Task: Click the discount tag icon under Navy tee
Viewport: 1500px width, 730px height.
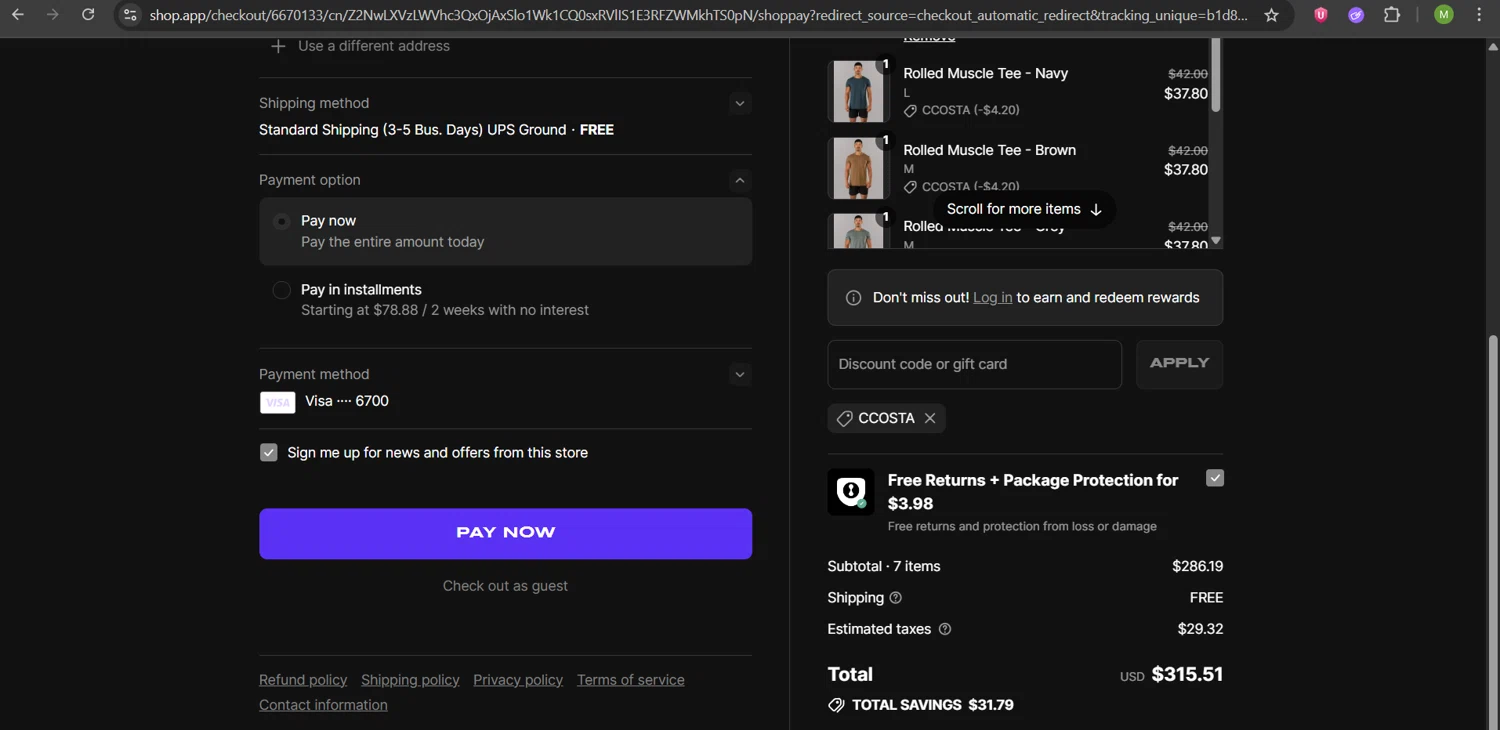Action: [910, 111]
